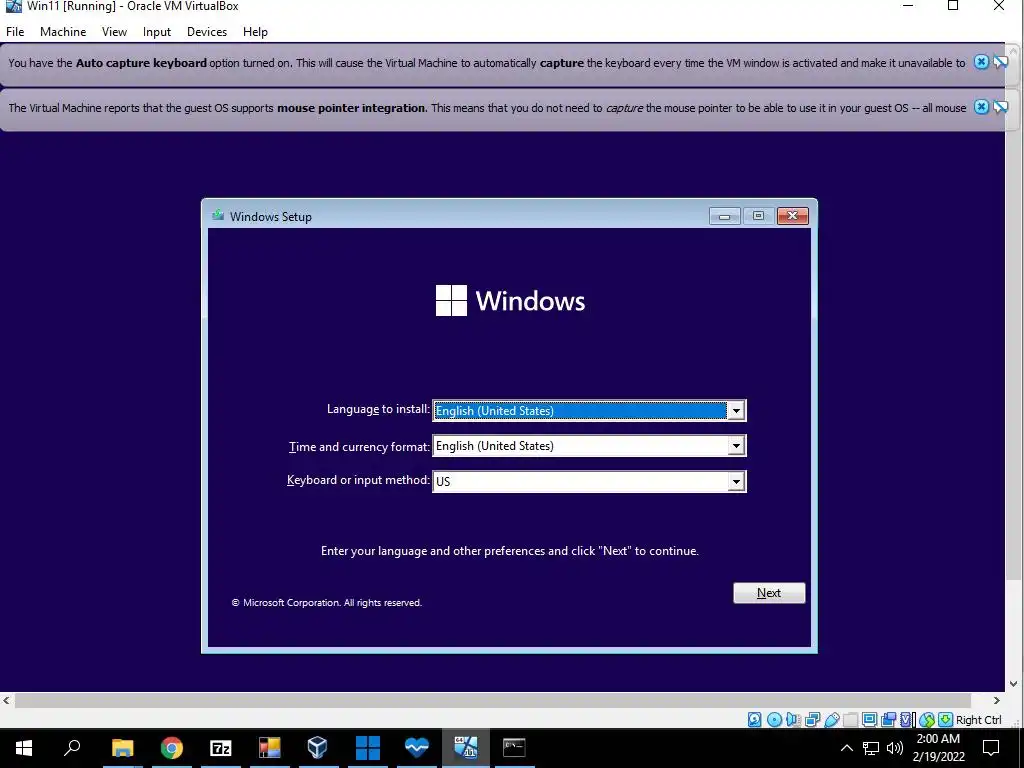Open 7-Zip from the taskbar
1024x768 pixels.
pos(221,748)
